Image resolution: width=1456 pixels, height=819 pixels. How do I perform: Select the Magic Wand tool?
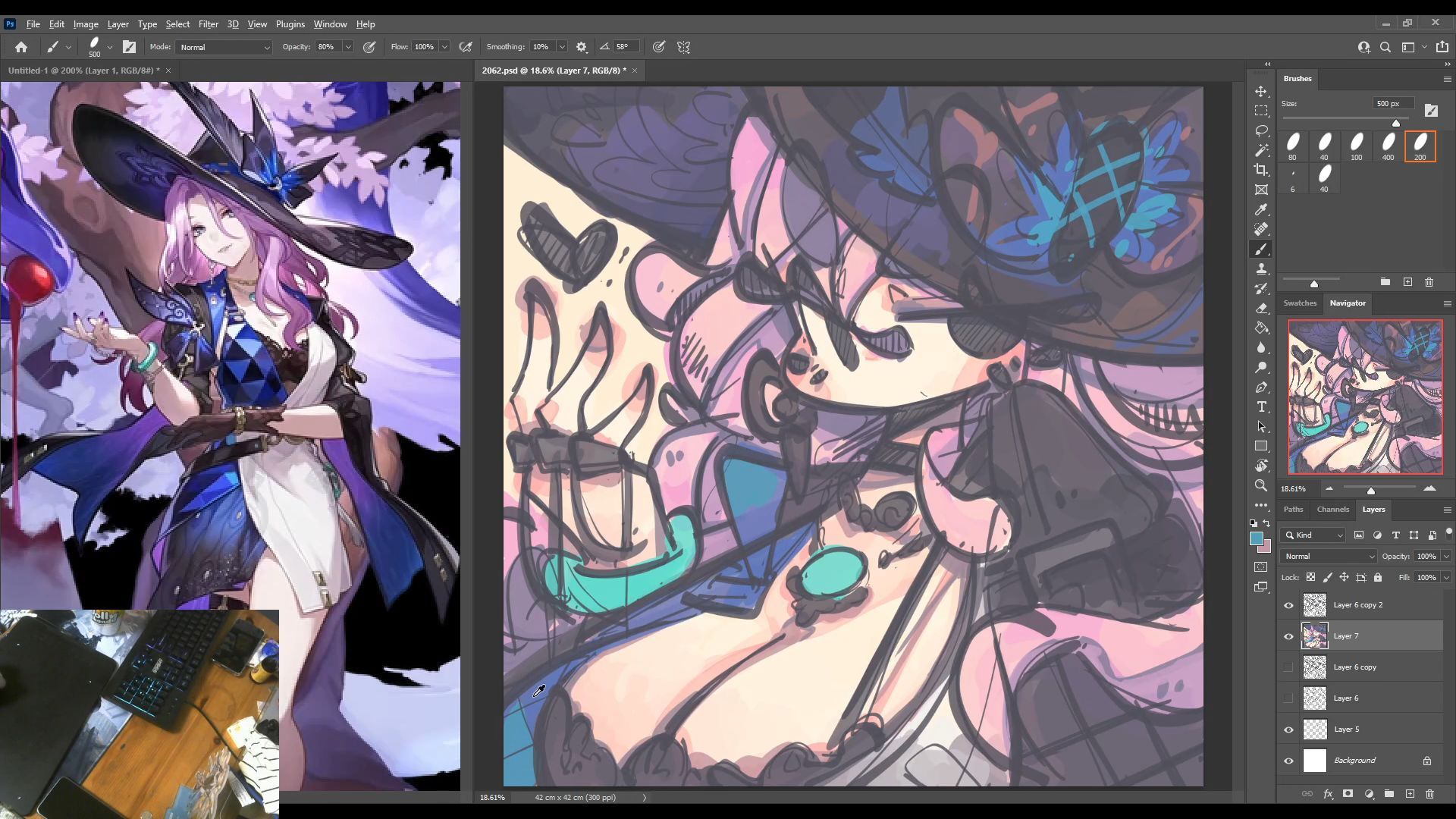click(1261, 150)
